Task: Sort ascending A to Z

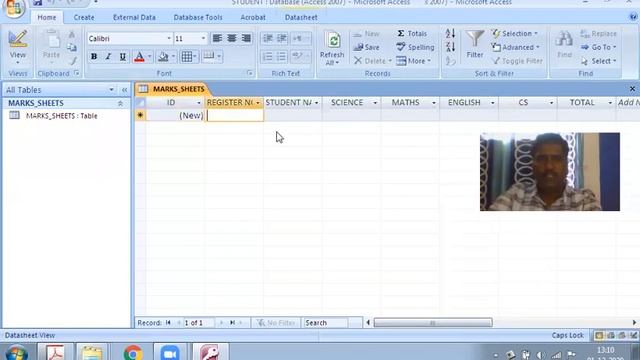Action: click(450, 33)
